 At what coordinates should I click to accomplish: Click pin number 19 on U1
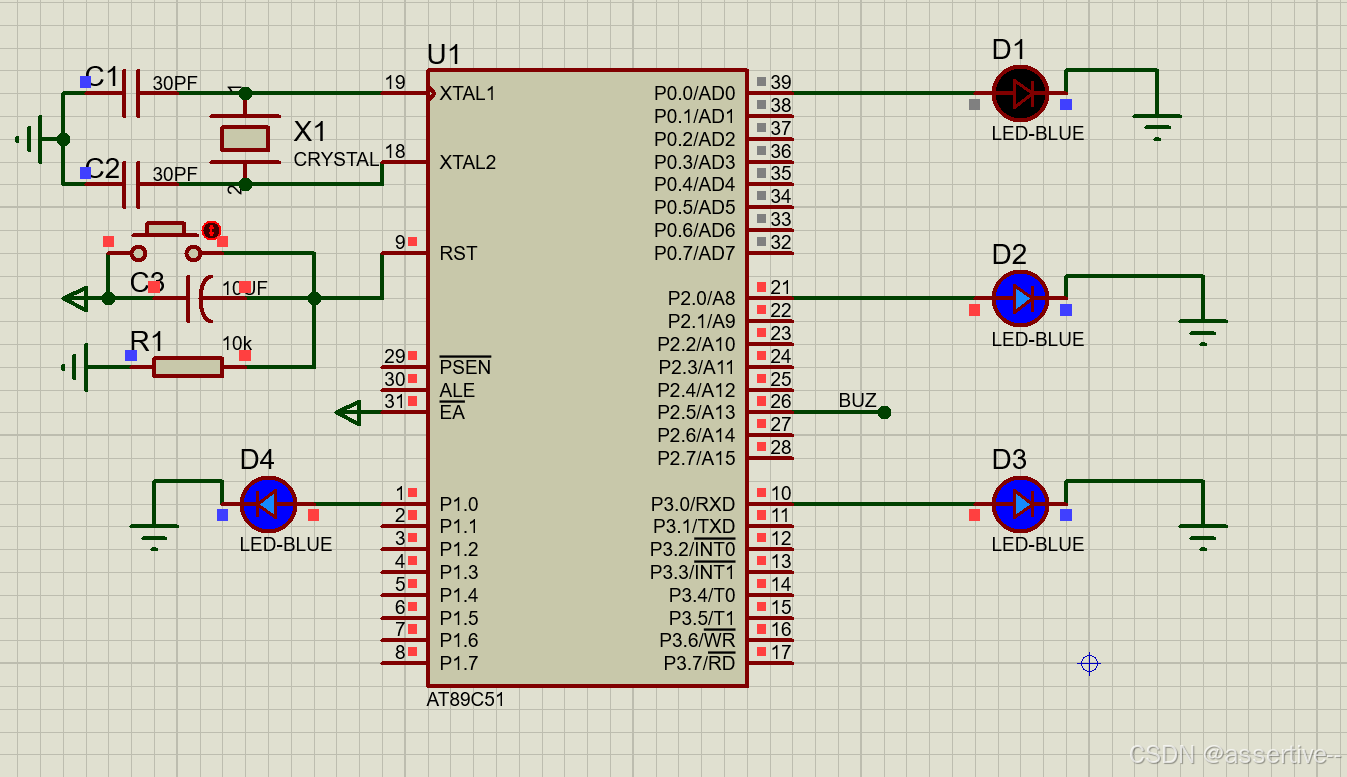(395, 83)
